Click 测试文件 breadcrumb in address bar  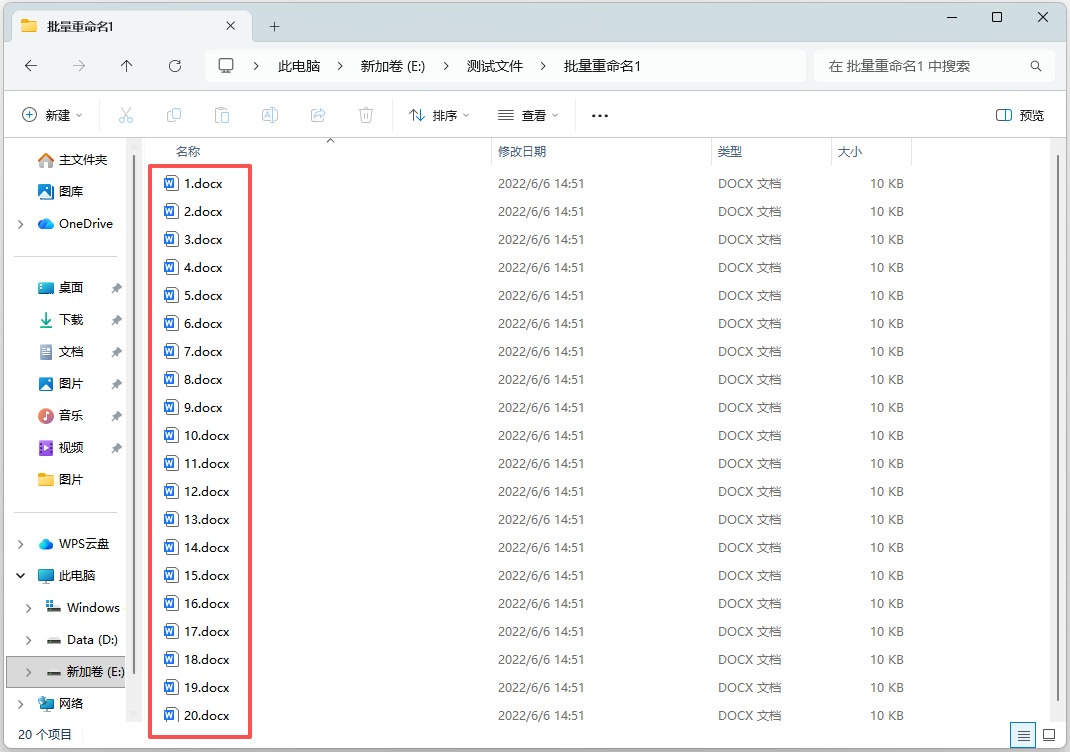(x=495, y=66)
